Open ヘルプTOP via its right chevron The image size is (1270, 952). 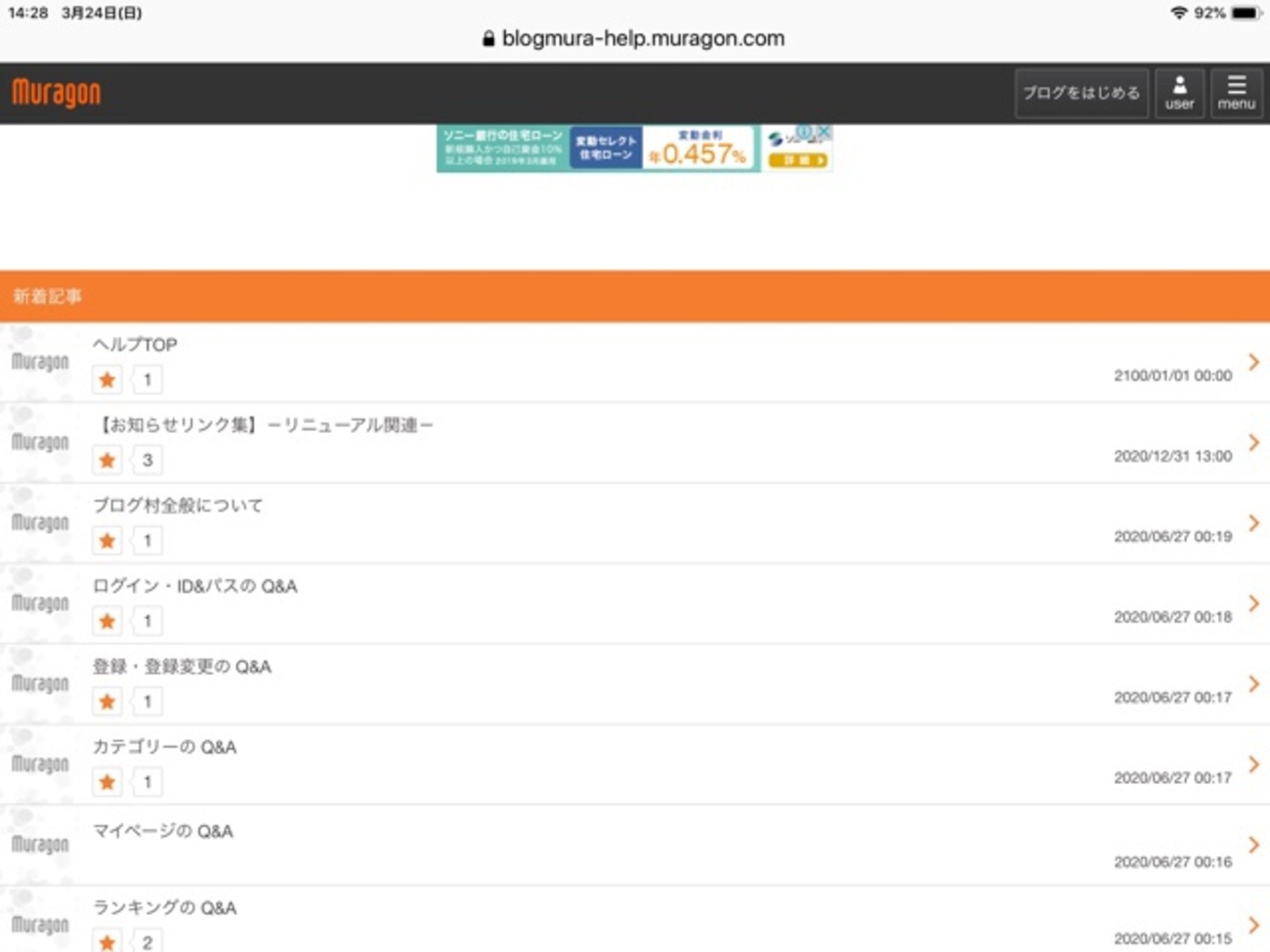click(1254, 362)
